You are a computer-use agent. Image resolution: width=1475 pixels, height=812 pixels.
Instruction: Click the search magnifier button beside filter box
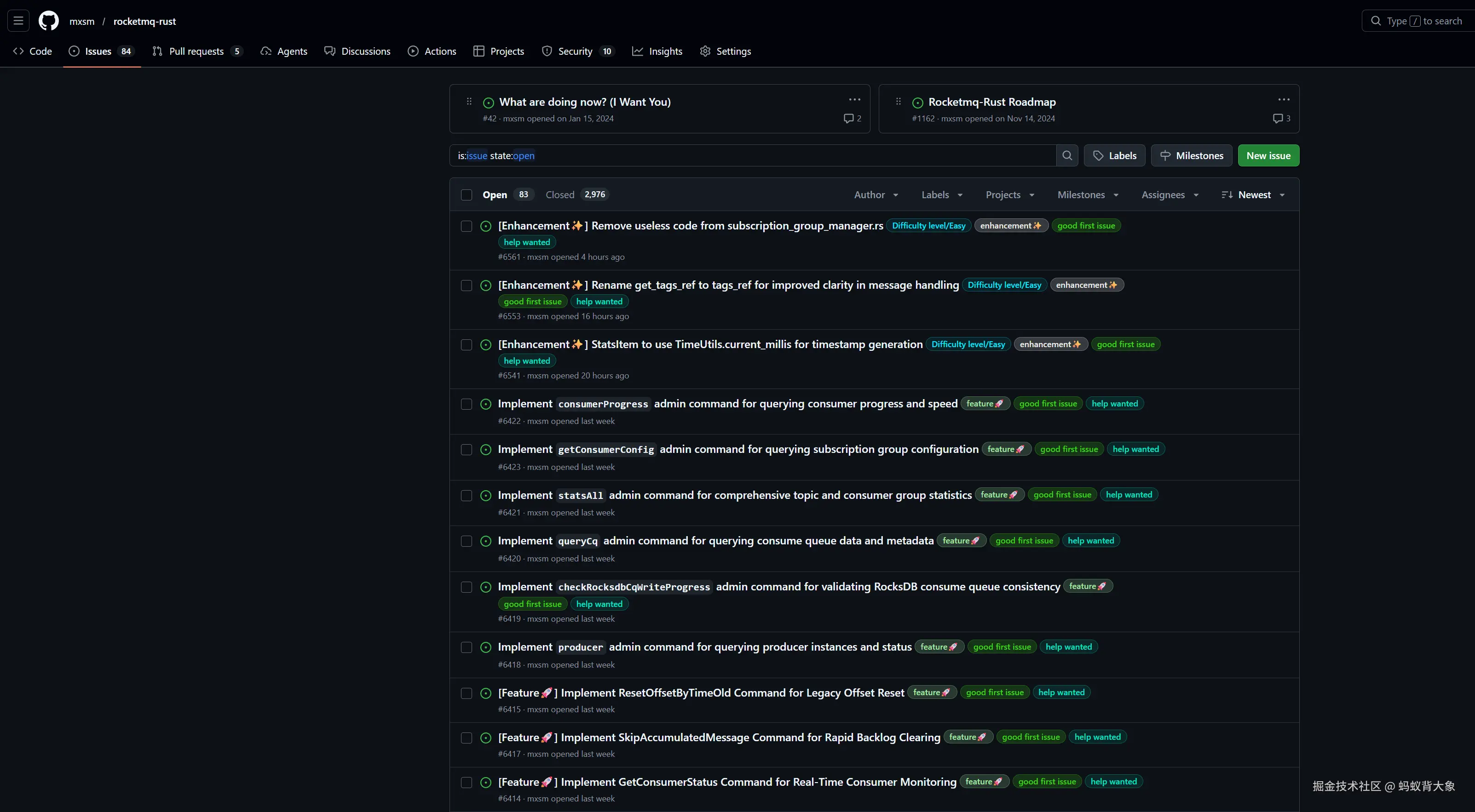(1067, 156)
